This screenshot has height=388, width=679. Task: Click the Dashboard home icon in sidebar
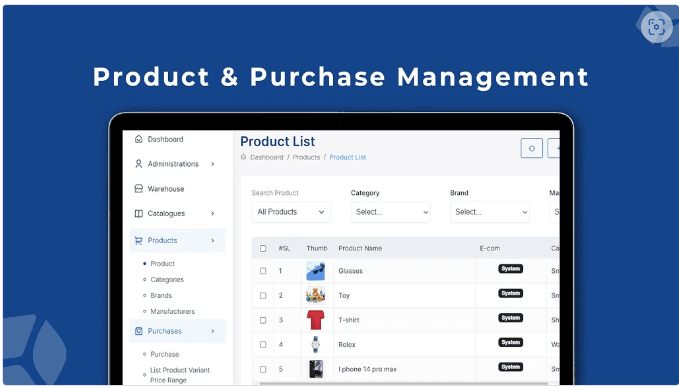(x=139, y=139)
